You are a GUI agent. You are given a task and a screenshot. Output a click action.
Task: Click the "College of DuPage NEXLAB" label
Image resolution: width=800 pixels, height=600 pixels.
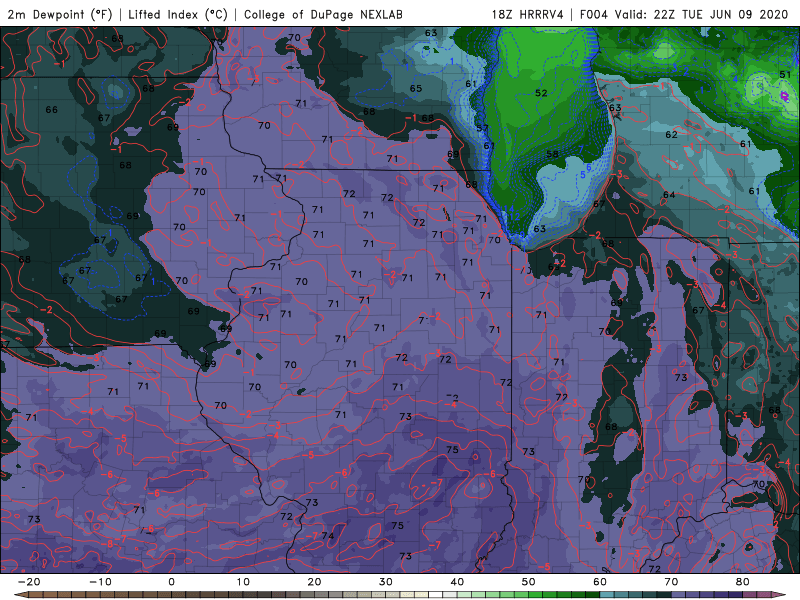click(x=323, y=15)
